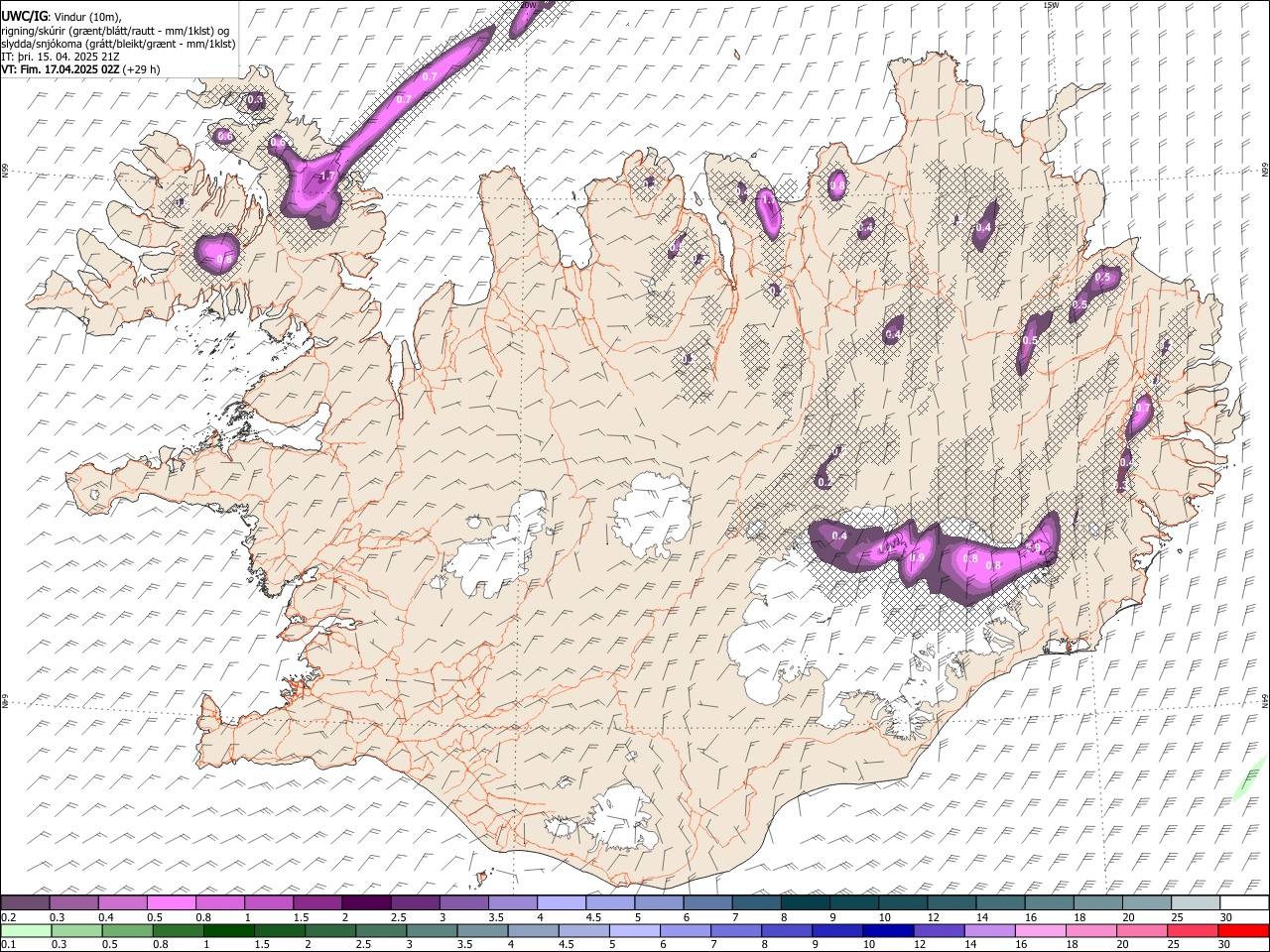The image size is (1270, 952).
Task: Choose the light lavender 4–4.5 swatch, upper legend row
Action: (561, 902)
